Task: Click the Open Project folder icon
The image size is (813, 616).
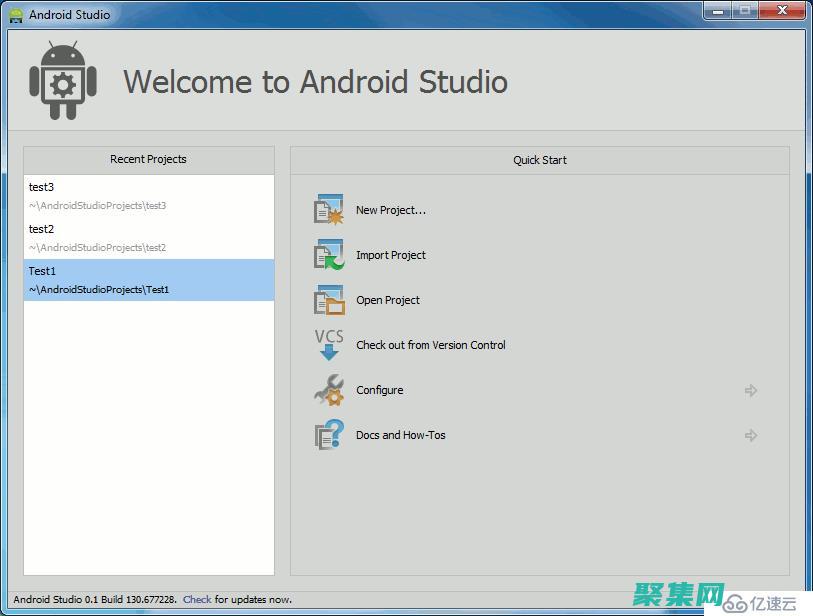Action: [329, 300]
